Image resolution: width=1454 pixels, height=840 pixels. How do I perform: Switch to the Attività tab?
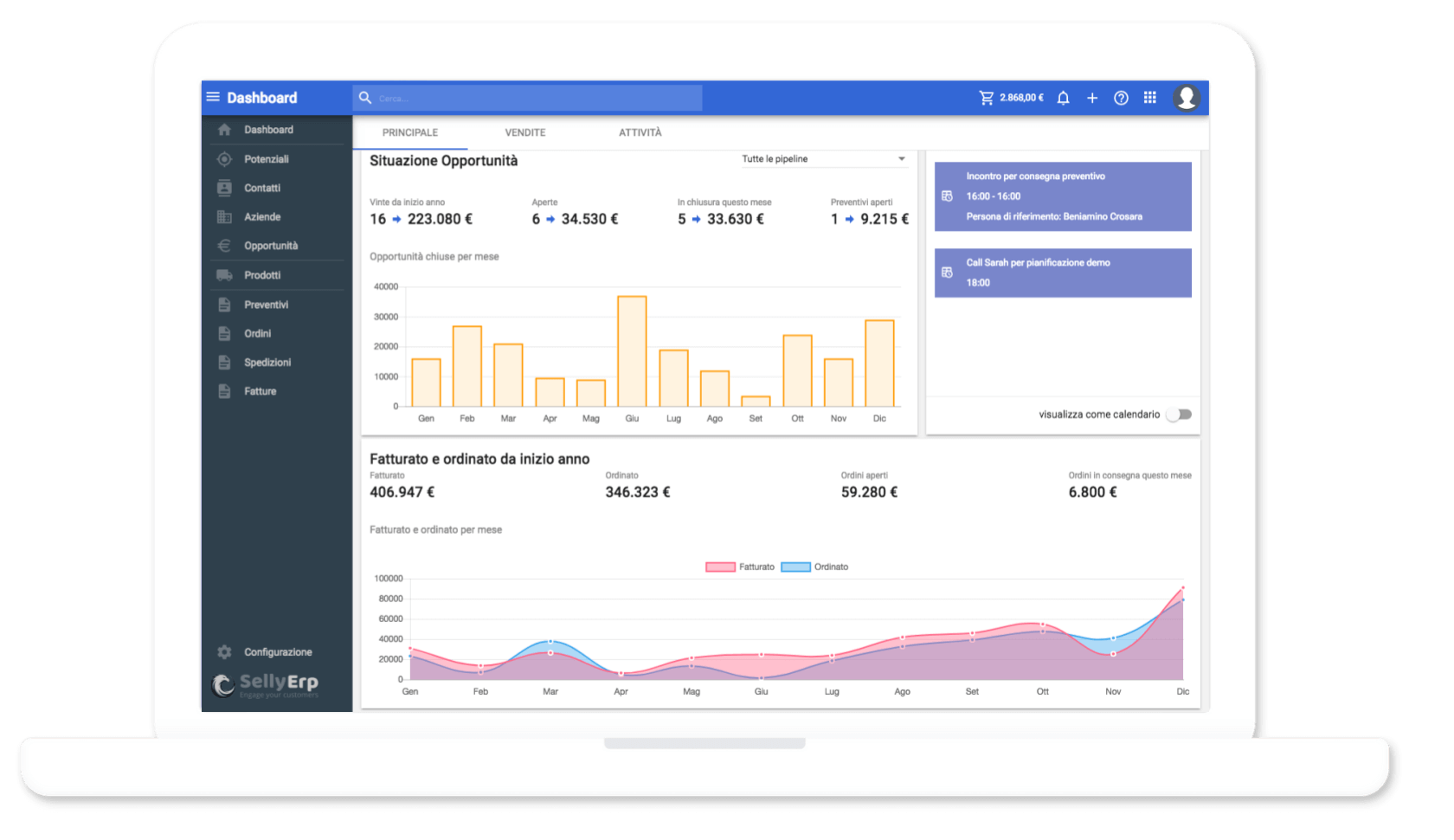pos(640,132)
